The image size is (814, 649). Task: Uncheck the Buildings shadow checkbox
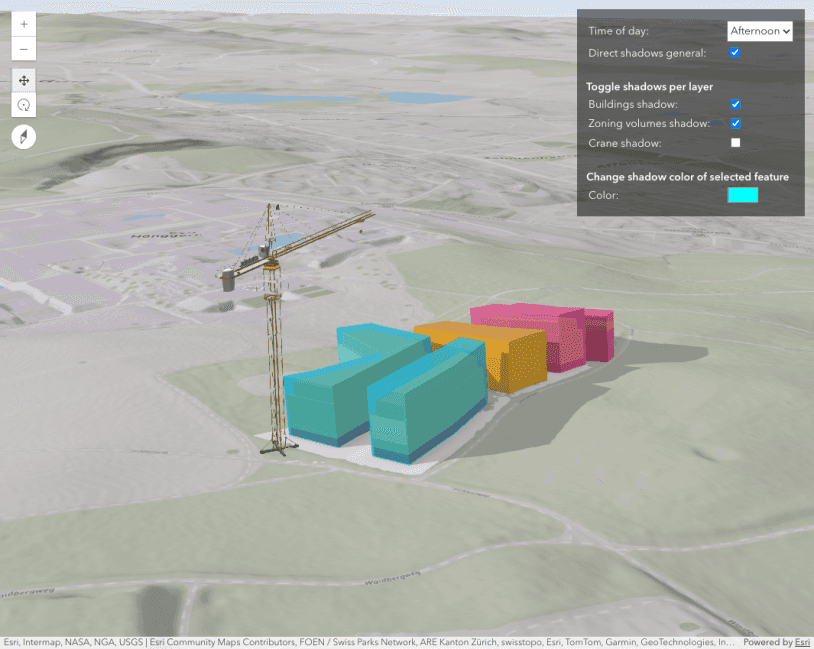pos(735,104)
